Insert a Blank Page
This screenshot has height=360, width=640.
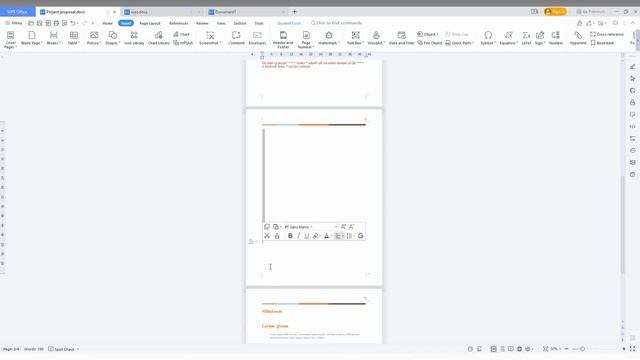point(31,38)
